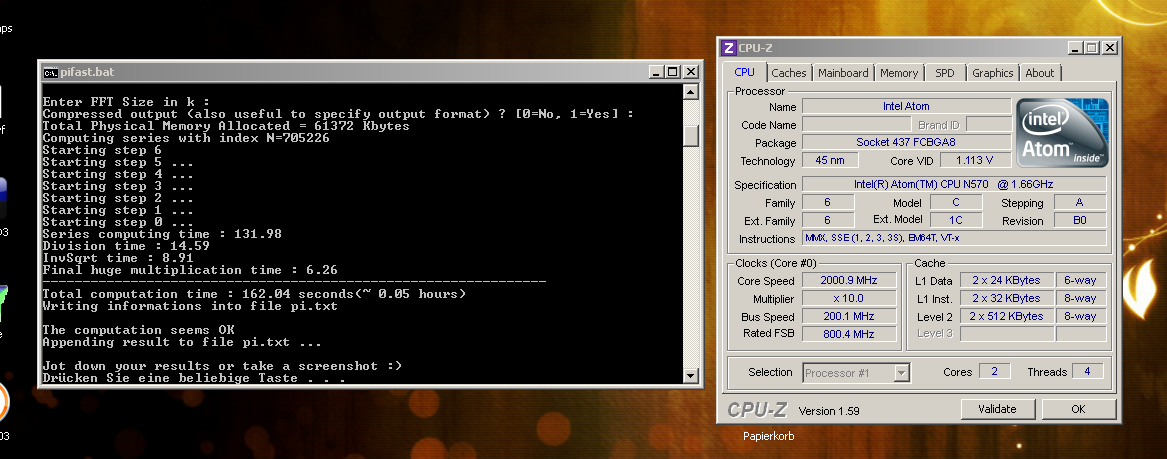The width and height of the screenshot is (1167, 459).
Task: Click the empty Code Name field
Action: pos(857,124)
